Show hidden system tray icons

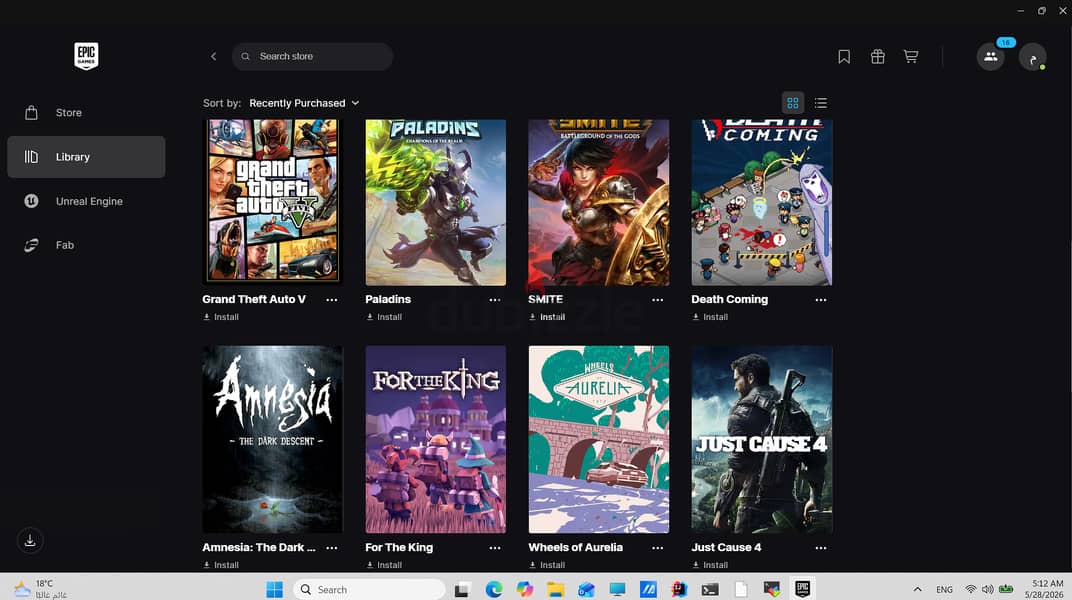click(917, 589)
